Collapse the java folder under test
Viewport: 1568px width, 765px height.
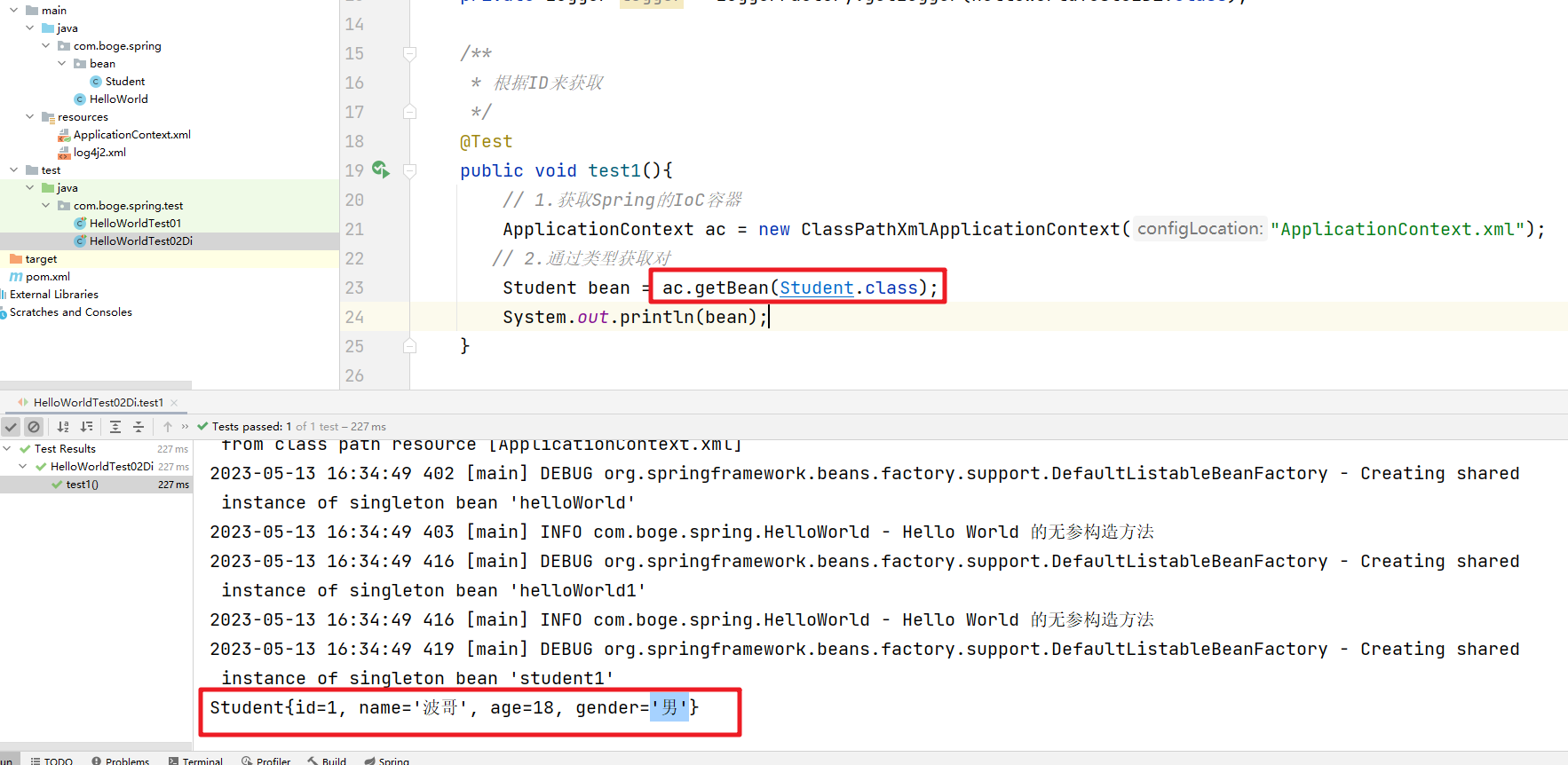click(29, 188)
